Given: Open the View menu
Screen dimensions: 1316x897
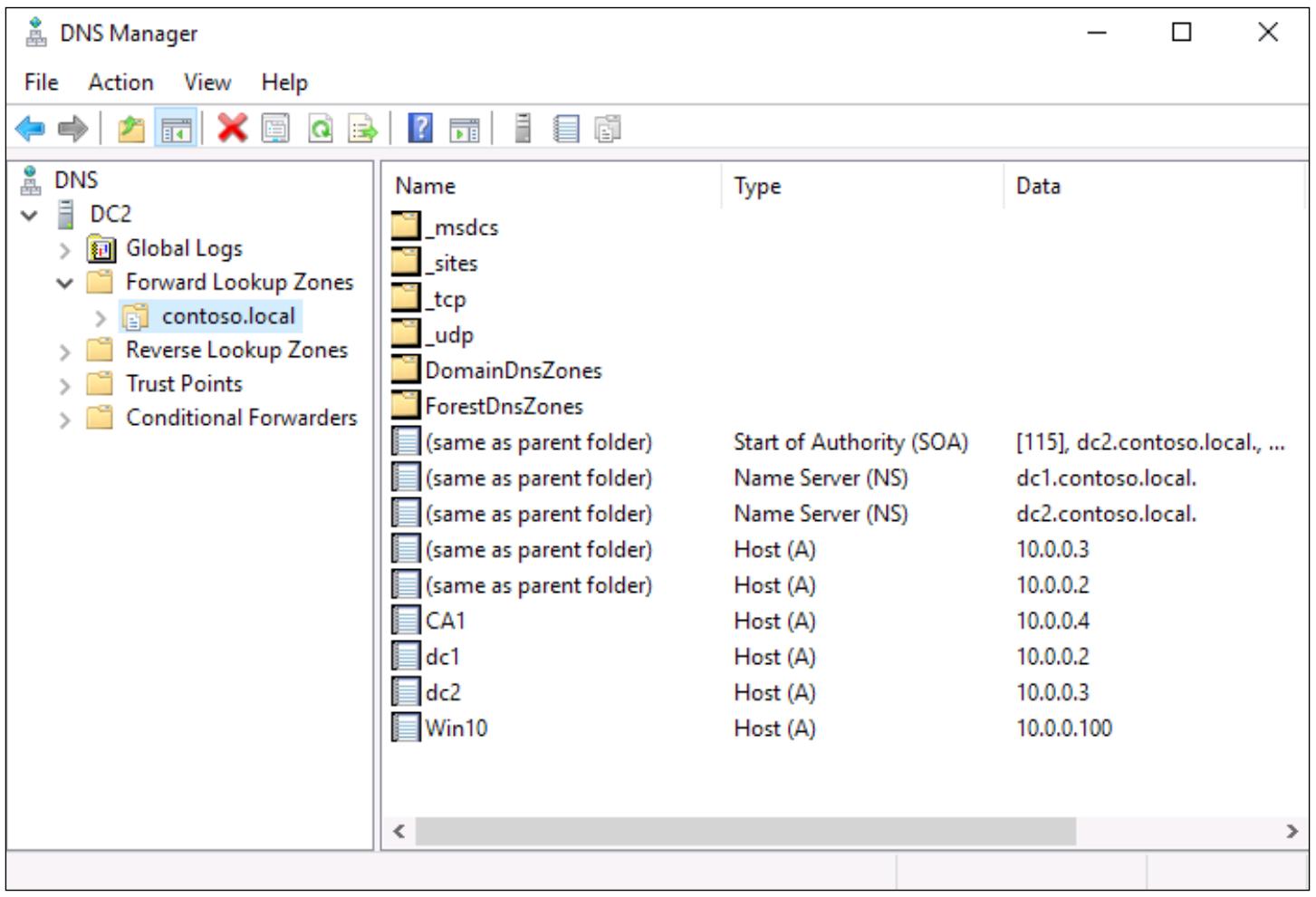Looking at the screenshot, I should tap(207, 82).
